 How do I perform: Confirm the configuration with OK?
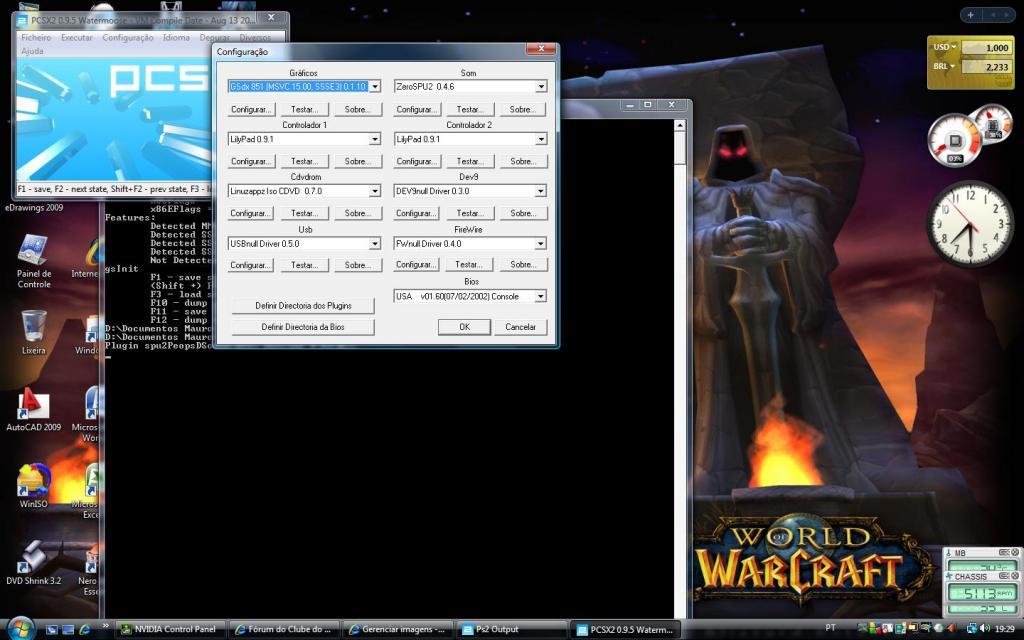click(x=464, y=327)
